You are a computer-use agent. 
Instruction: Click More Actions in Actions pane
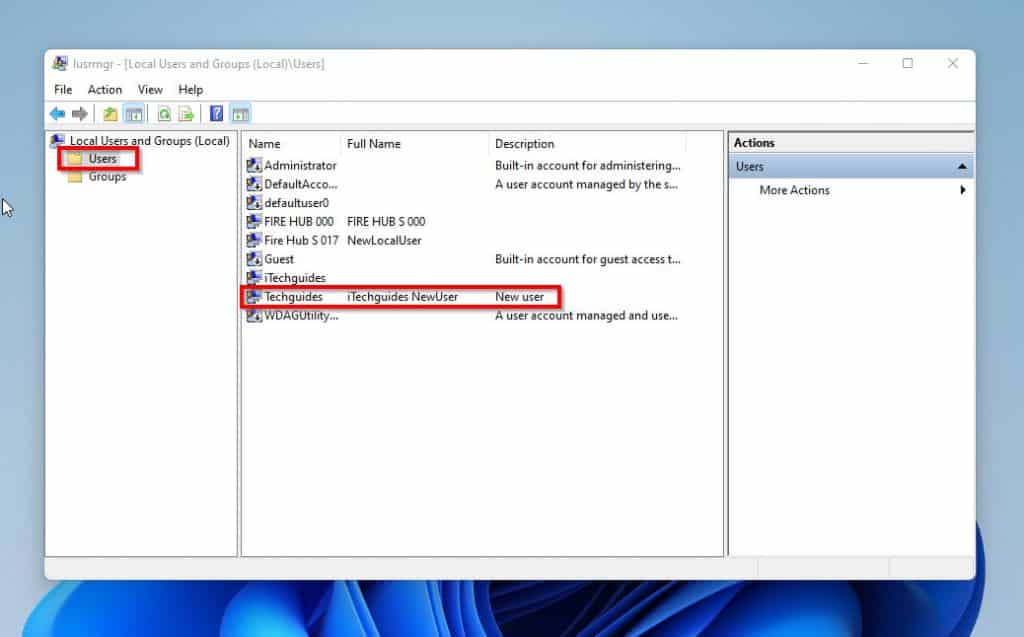coord(794,190)
